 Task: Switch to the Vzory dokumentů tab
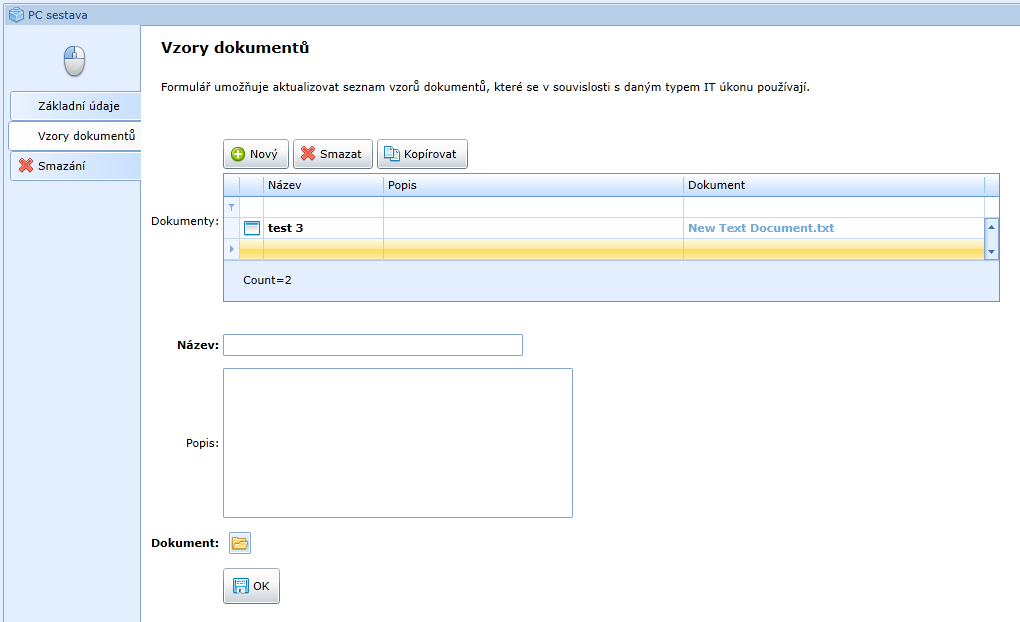(x=86, y=135)
